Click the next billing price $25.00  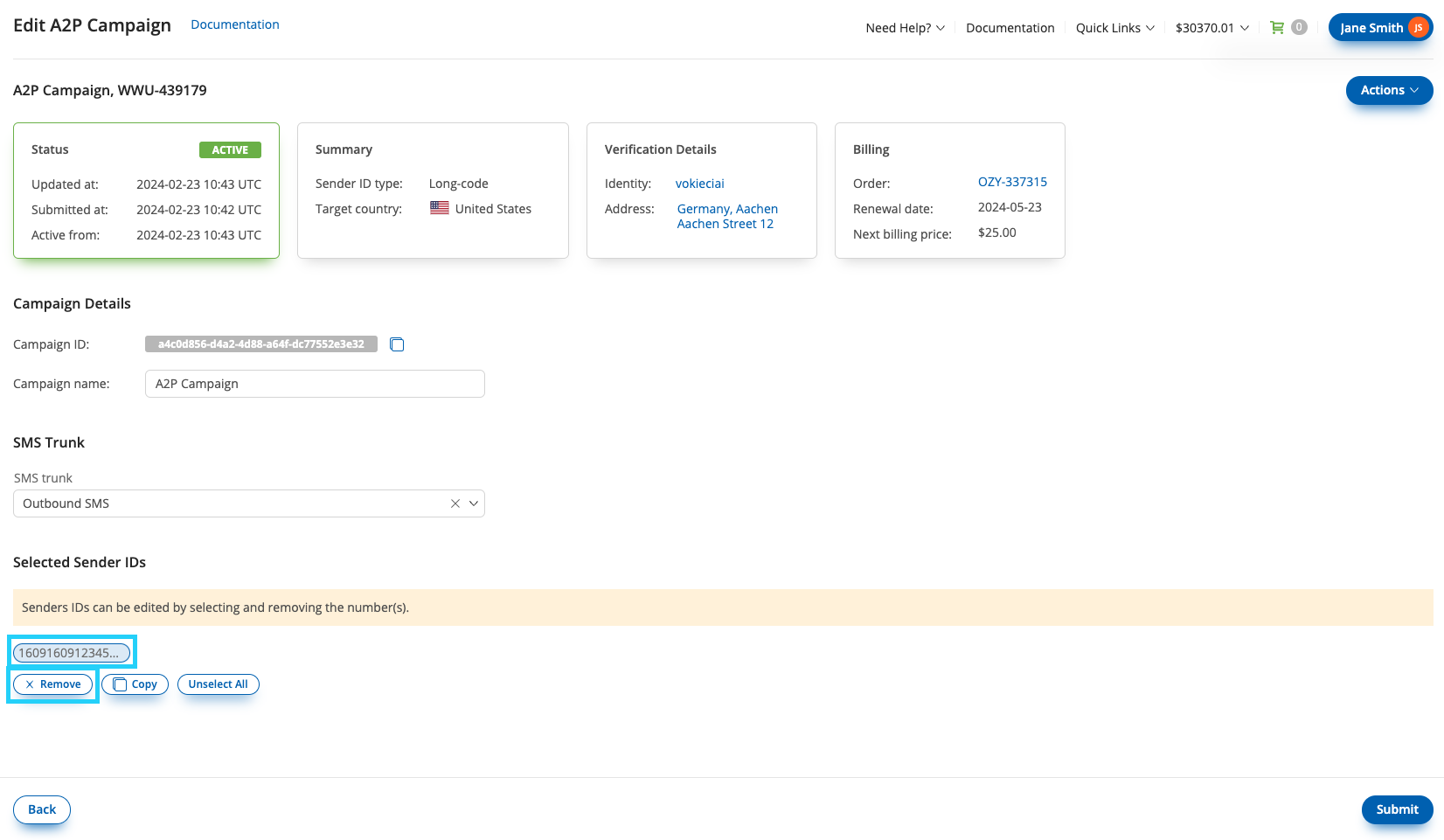coord(997,233)
